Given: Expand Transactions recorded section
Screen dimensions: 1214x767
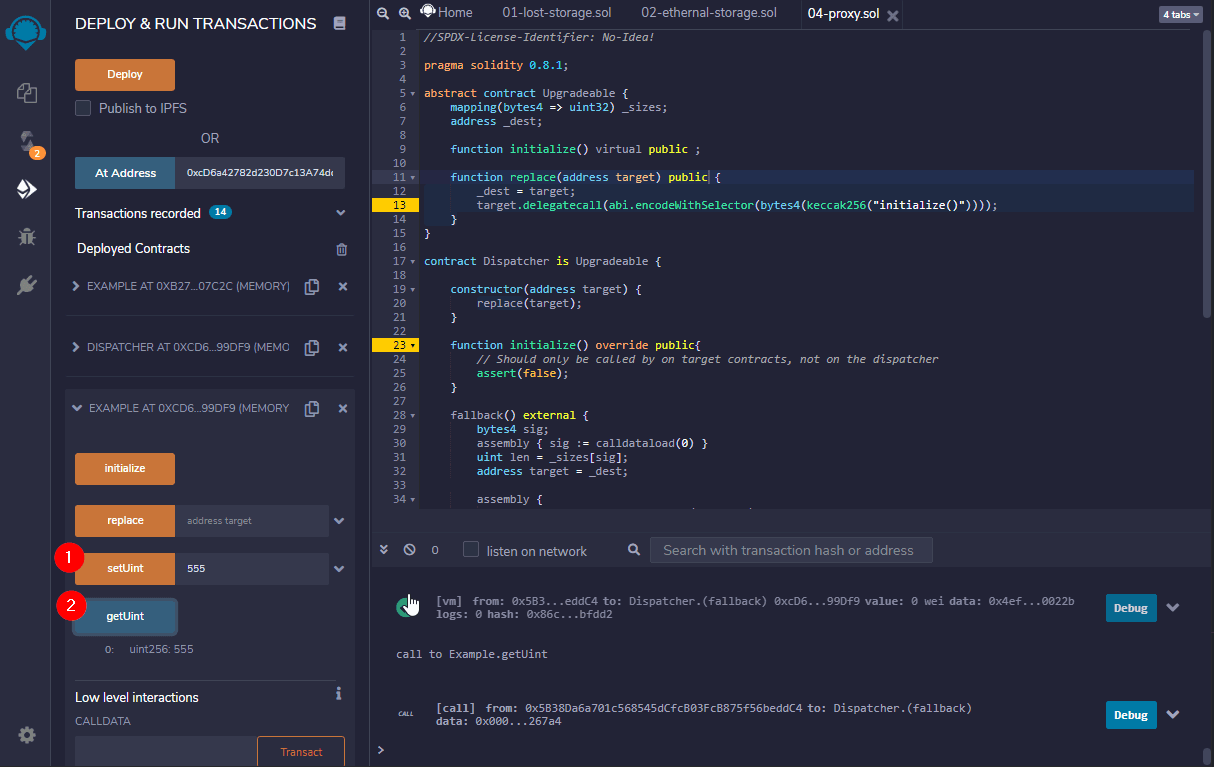Looking at the screenshot, I should (x=341, y=213).
